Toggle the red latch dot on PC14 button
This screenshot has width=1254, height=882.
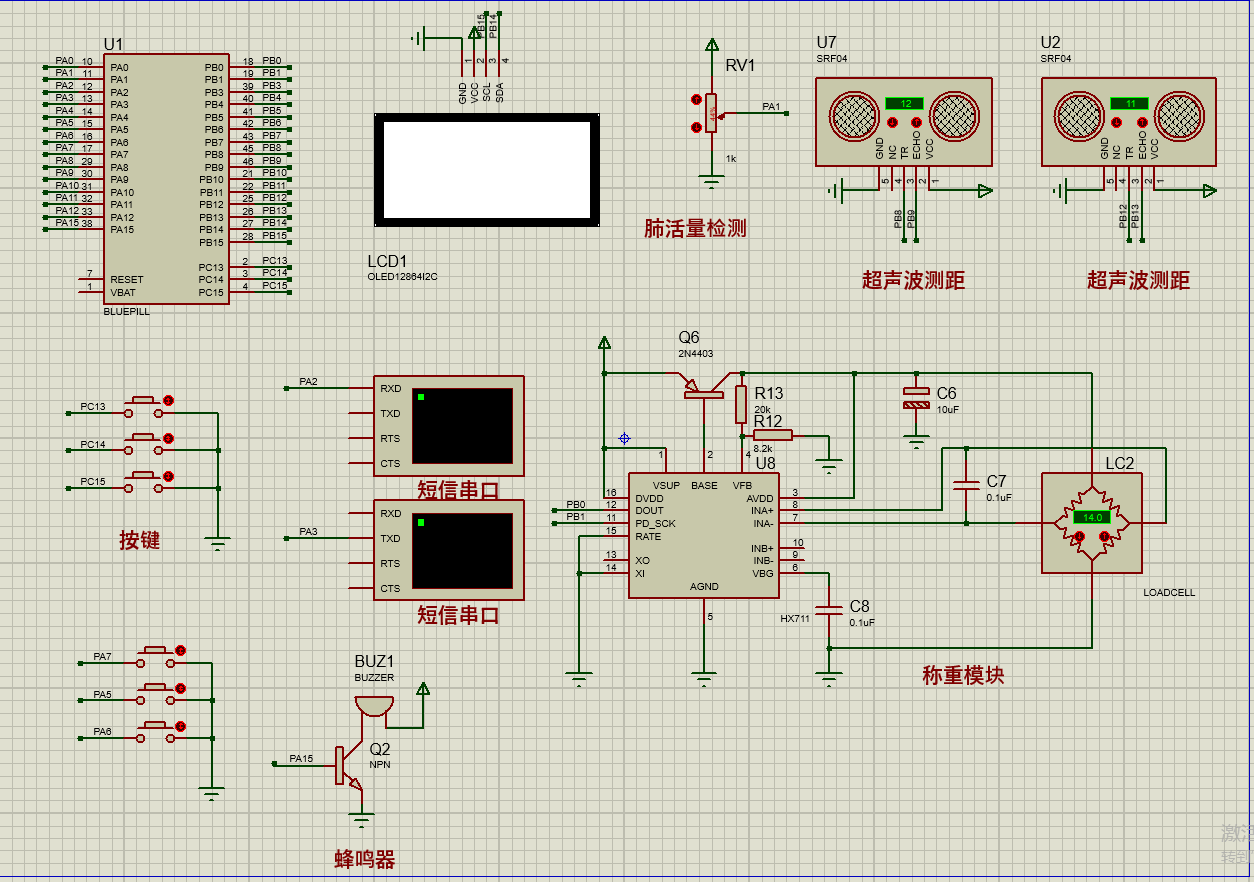168,438
